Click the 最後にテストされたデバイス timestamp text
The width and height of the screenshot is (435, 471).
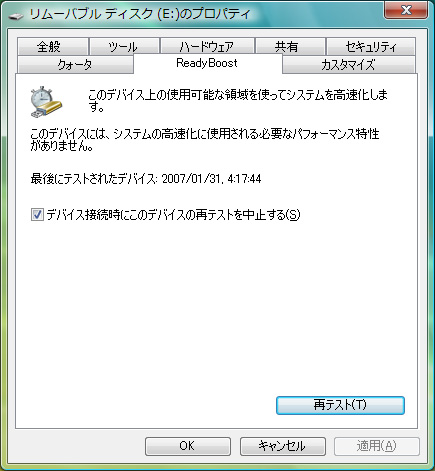click(146, 179)
